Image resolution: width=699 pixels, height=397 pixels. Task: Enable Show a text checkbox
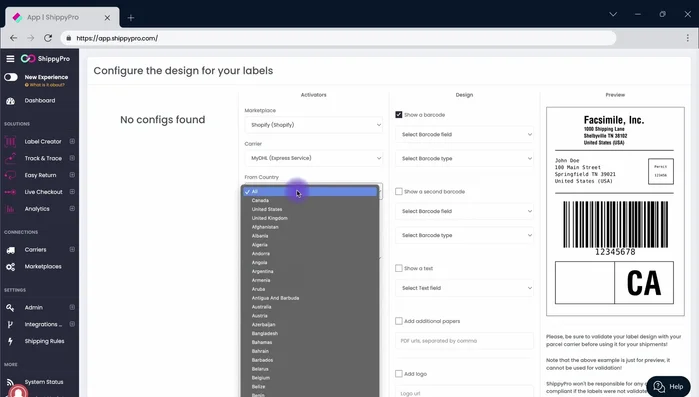point(399,268)
